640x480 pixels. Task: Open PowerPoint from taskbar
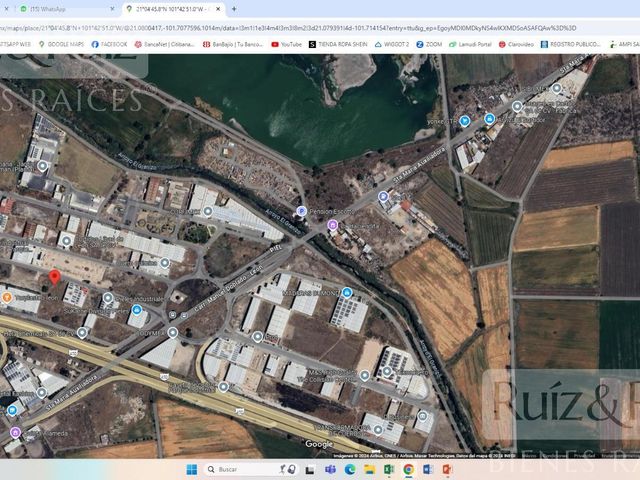(x=447, y=469)
